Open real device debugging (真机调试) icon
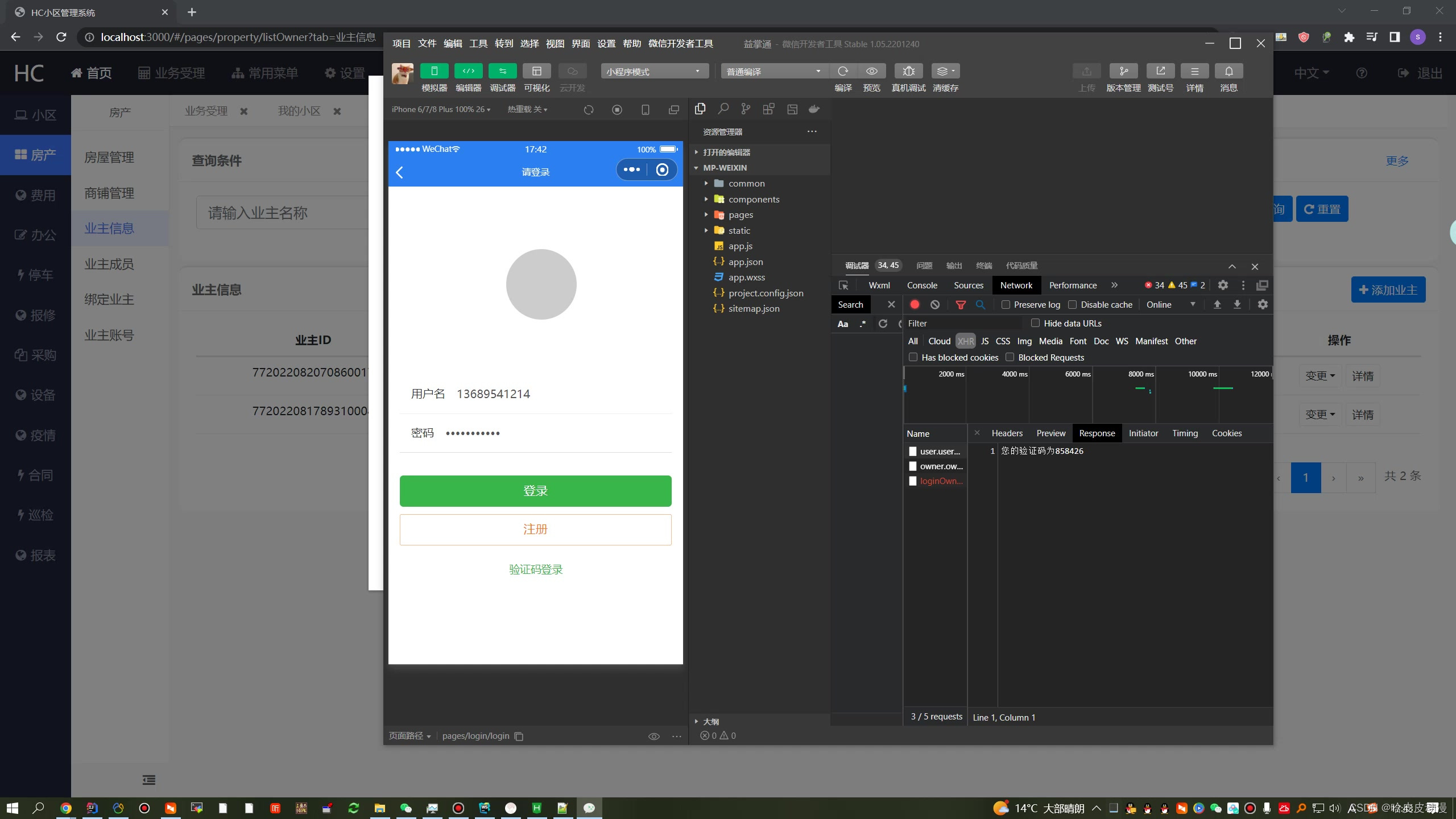This screenshot has width=1456, height=819. [908, 71]
